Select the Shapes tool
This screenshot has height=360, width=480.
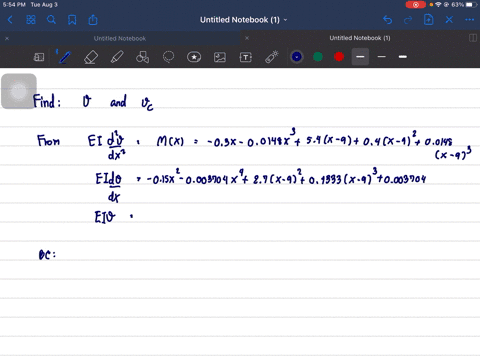[x=142, y=57]
